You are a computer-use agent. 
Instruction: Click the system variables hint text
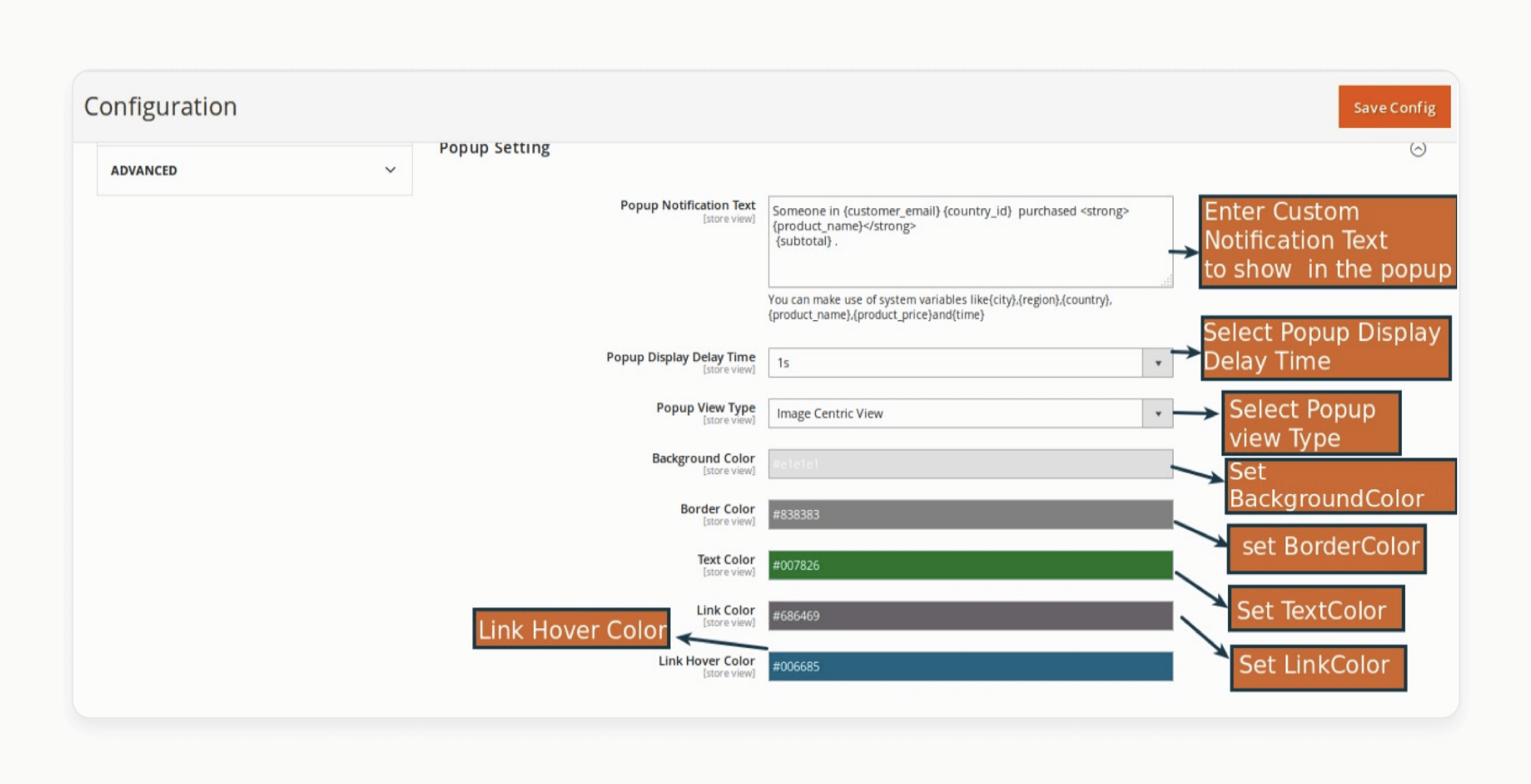[x=940, y=307]
